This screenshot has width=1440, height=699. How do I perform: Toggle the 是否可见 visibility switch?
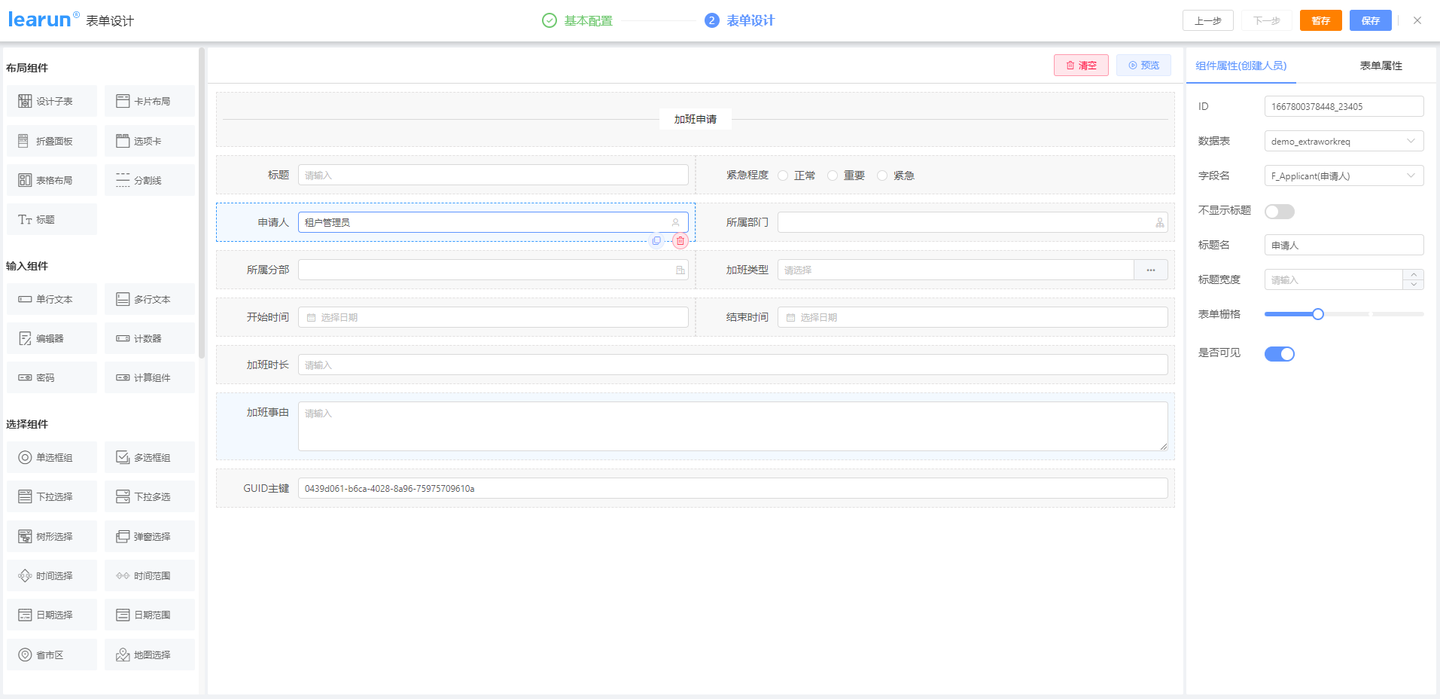[1279, 353]
